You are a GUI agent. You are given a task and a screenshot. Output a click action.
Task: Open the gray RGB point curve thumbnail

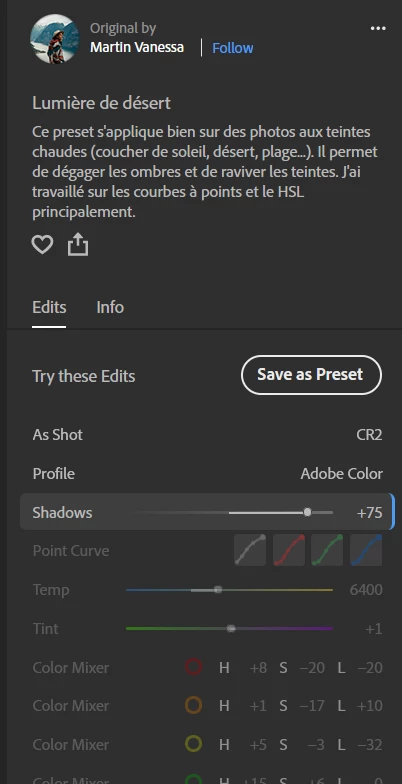[250, 550]
